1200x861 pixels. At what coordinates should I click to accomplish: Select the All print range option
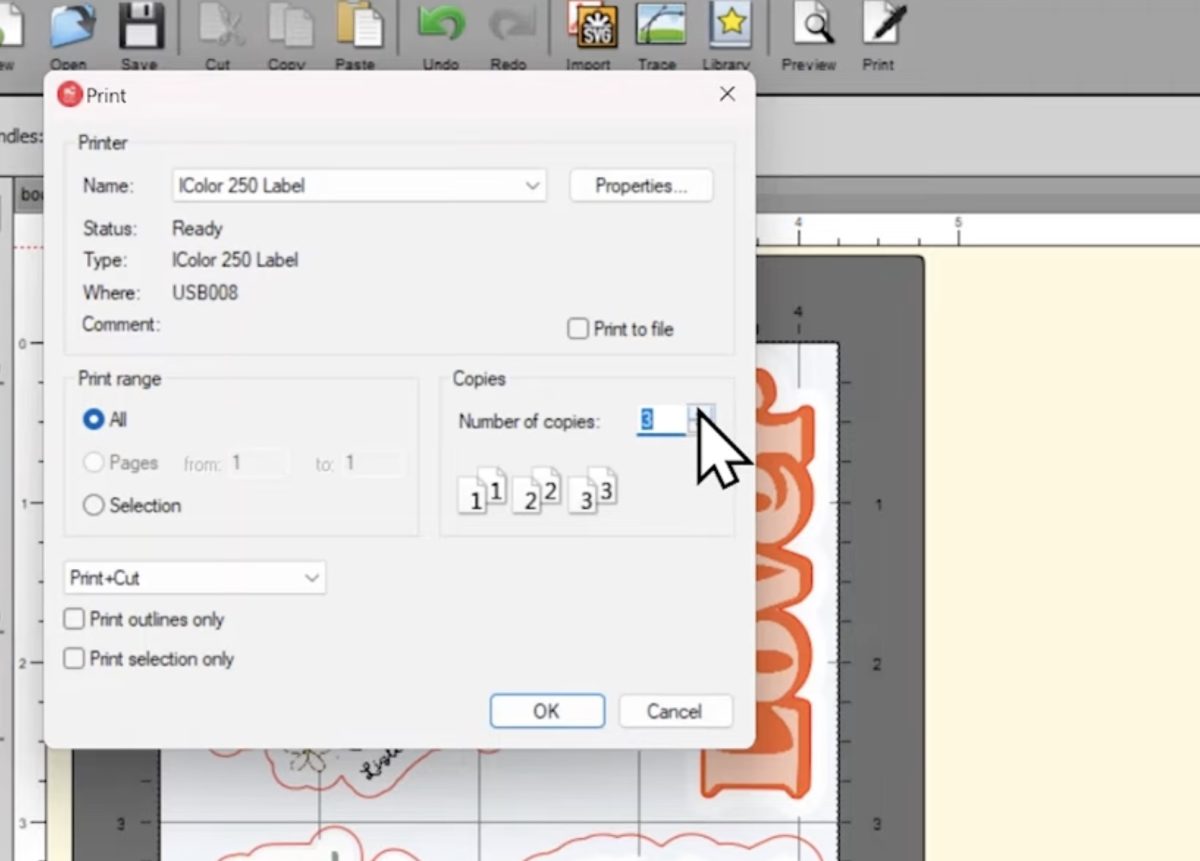[94, 420]
